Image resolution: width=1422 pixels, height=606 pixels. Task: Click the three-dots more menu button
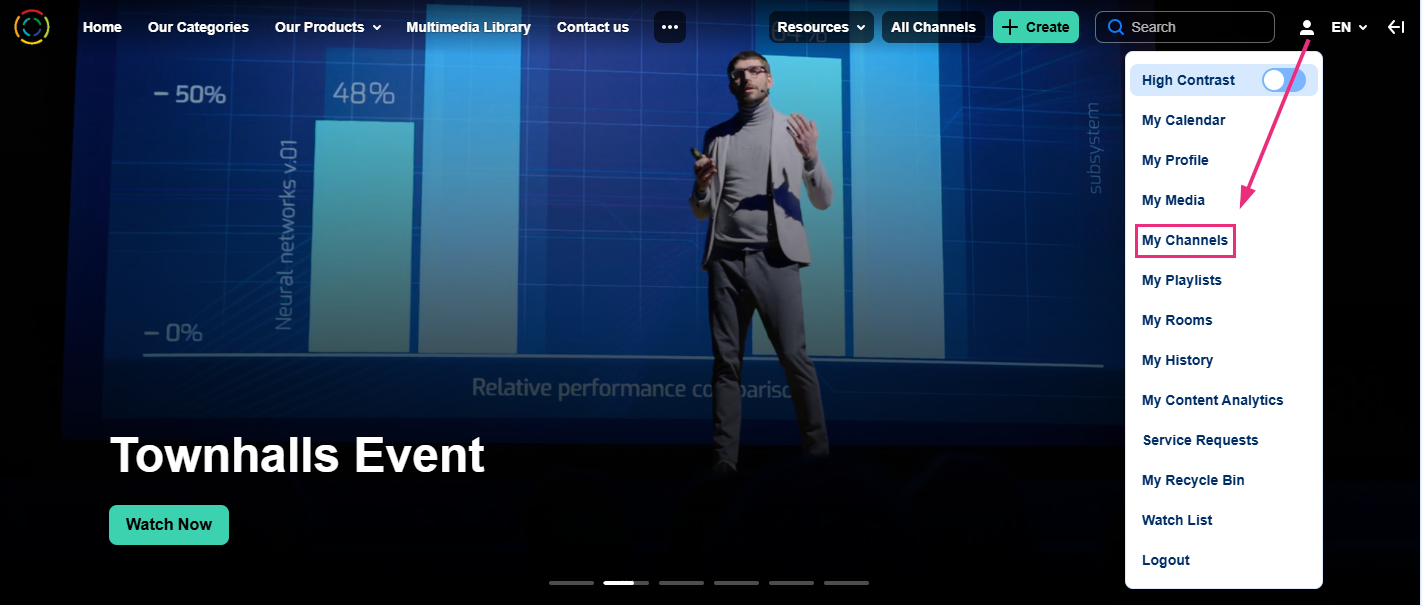click(670, 27)
